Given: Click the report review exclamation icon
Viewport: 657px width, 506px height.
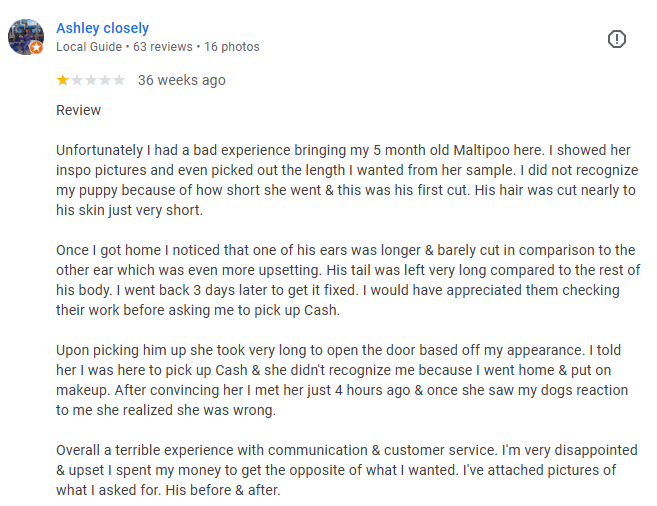Looking at the screenshot, I should [617, 39].
